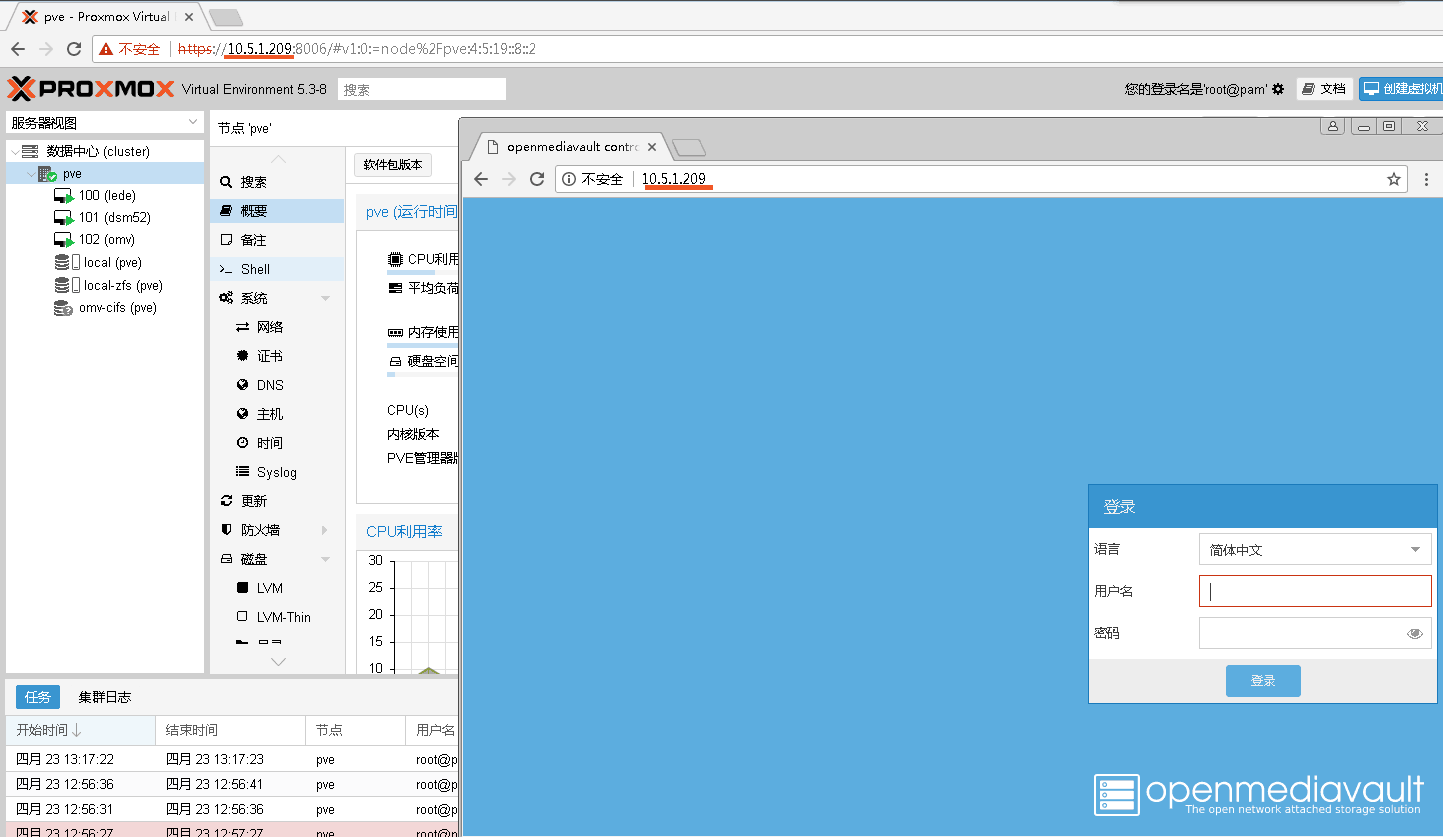Click the 文档 documentation button
The height and width of the screenshot is (837, 1443).
point(1325,89)
